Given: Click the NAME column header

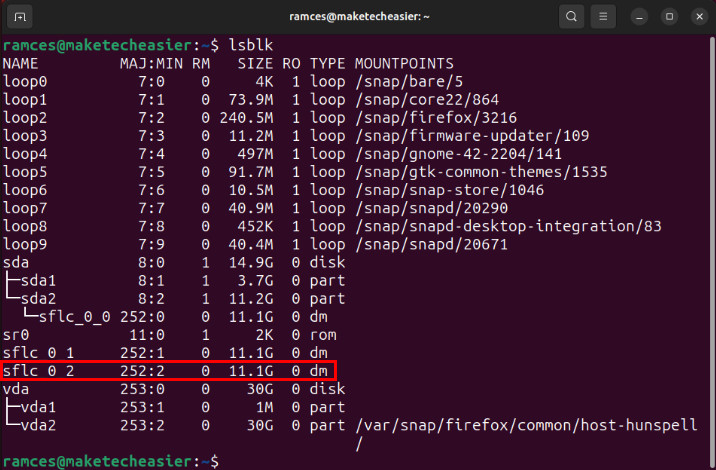Looking at the screenshot, I should [x=21, y=63].
